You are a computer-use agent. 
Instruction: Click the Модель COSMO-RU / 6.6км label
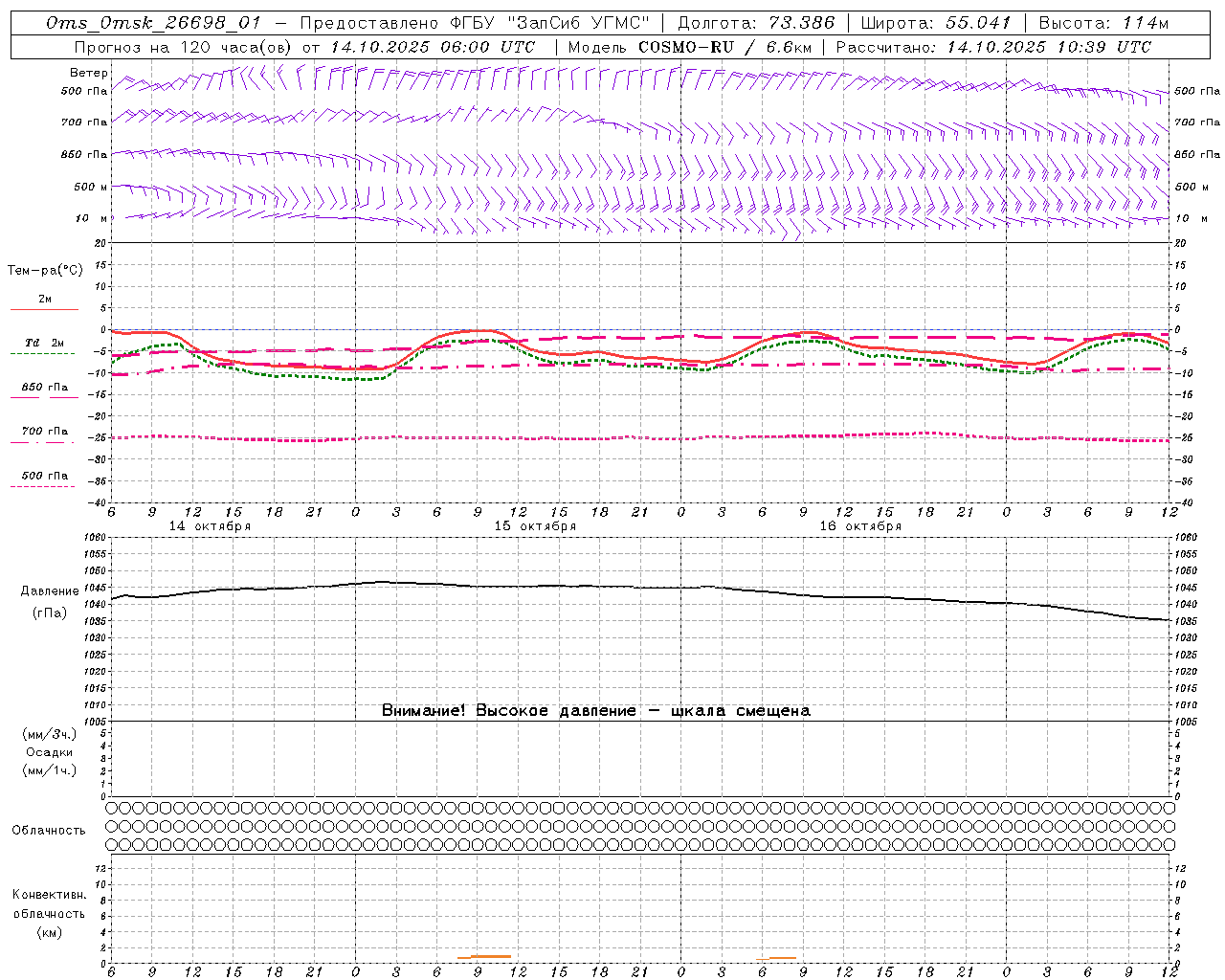point(689,47)
